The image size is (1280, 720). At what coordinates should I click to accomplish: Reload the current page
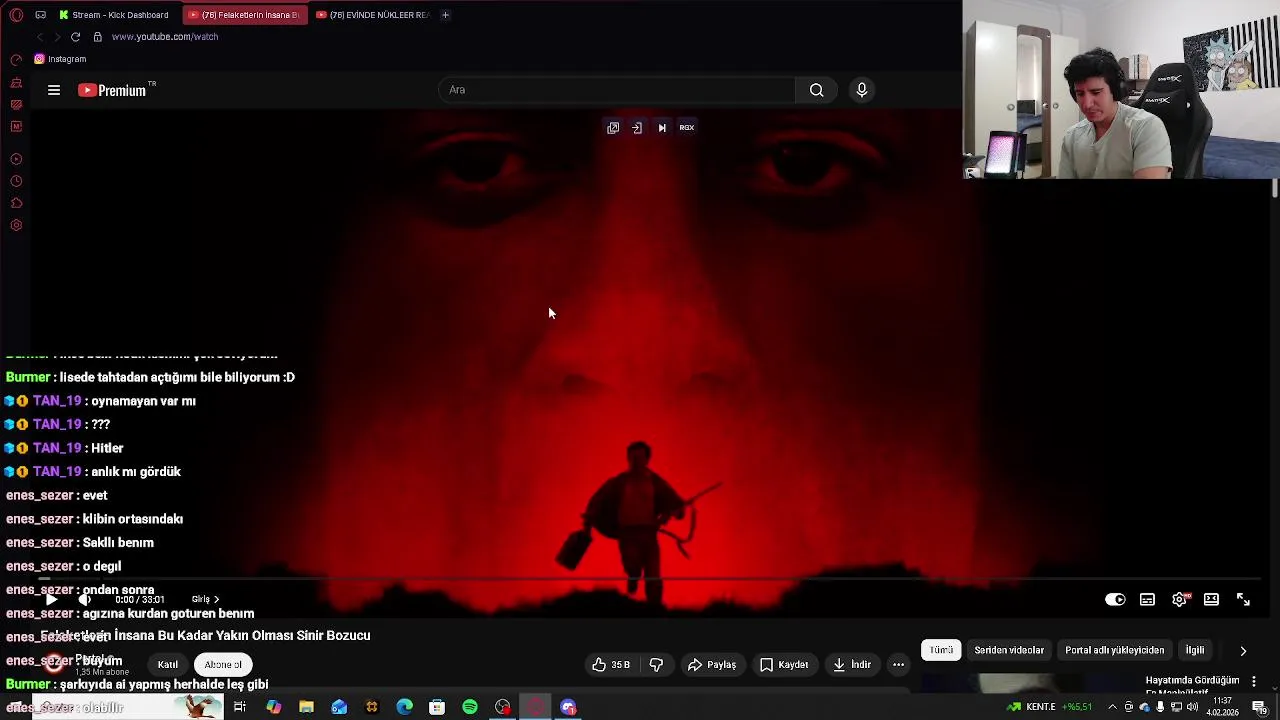[x=75, y=37]
